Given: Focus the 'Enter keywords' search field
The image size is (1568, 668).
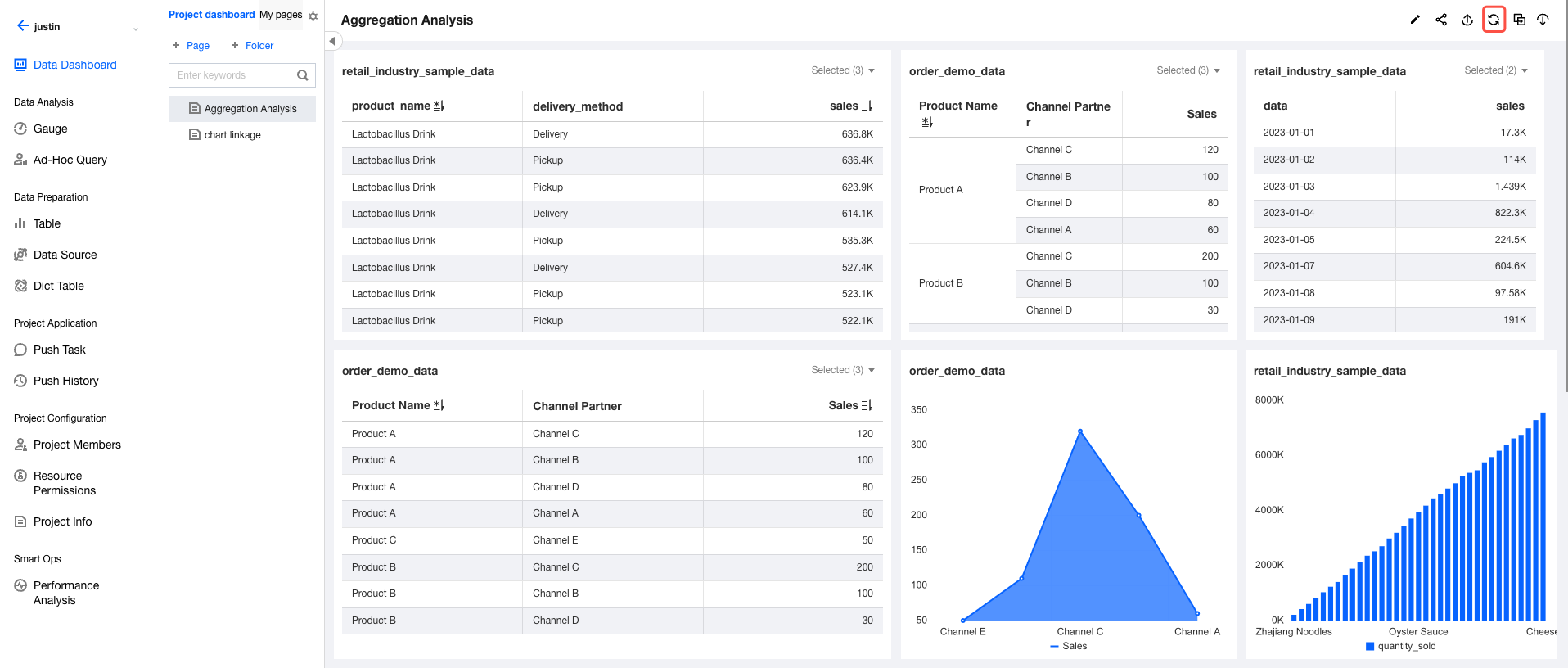Looking at the screenshot, I should [233, 75].
